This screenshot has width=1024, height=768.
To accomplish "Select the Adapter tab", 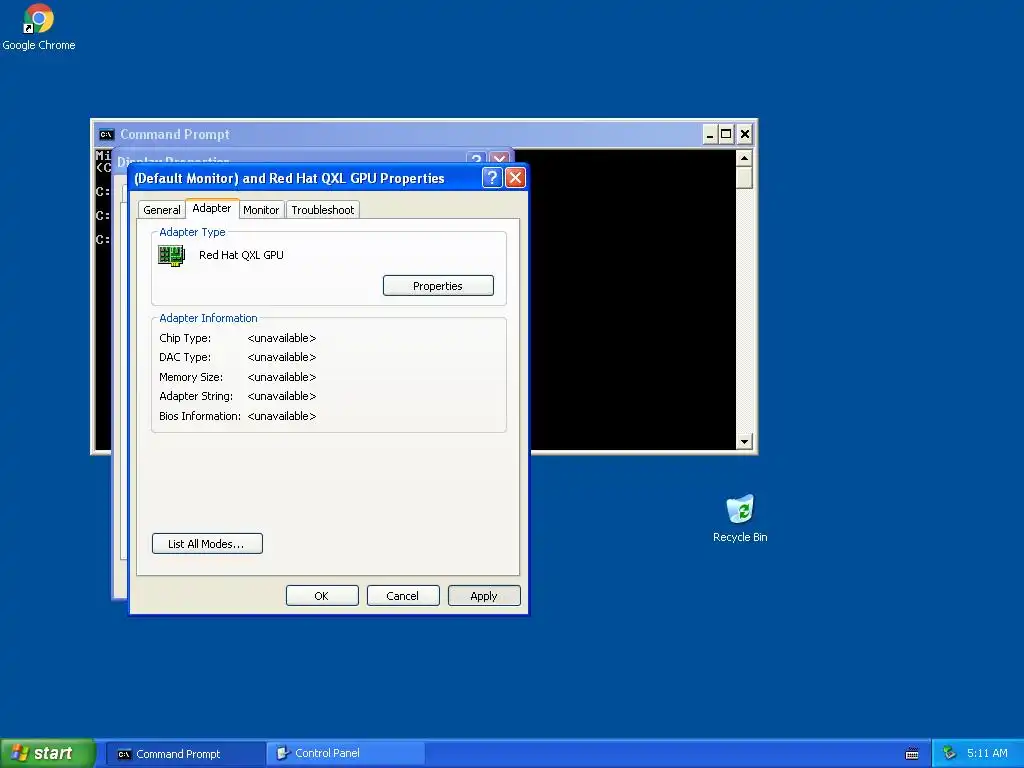I will pos(212,208).
